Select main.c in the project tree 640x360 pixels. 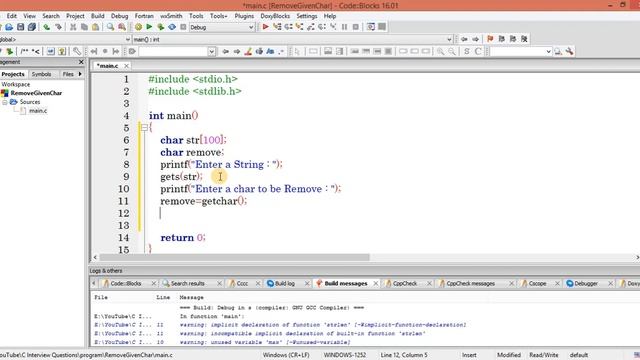point(38,111)
